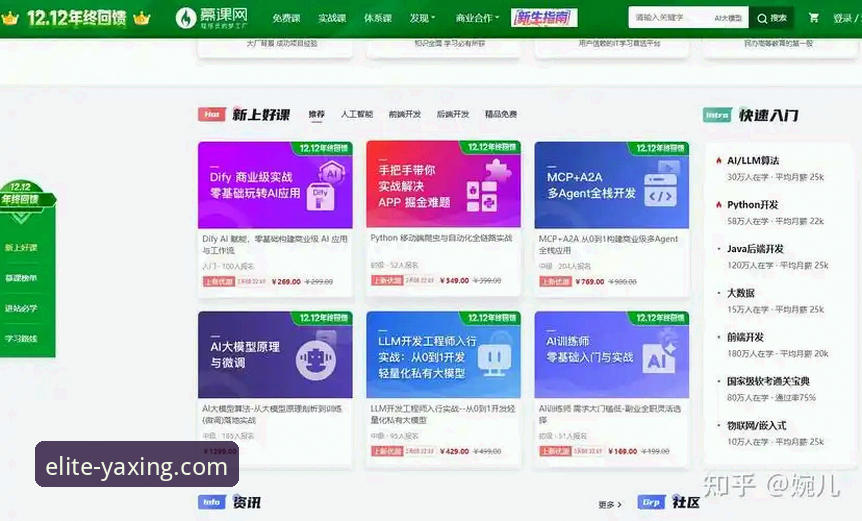Screen dimensions: 862x521
Task: Click the ¥169.00 price on AI训练师 course
Action: point(623,451)
